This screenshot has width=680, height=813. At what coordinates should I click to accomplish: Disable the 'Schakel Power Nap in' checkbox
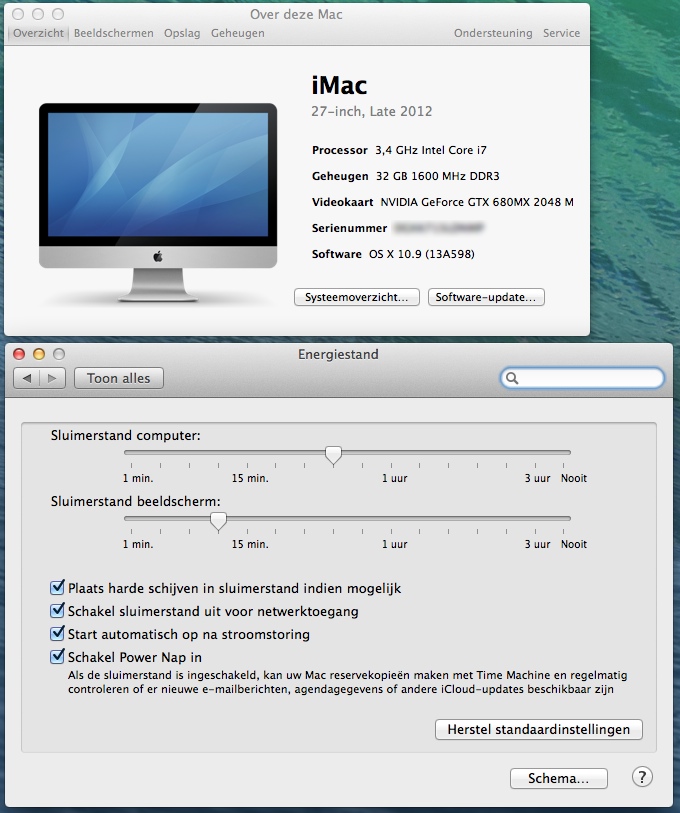(57, 656)
